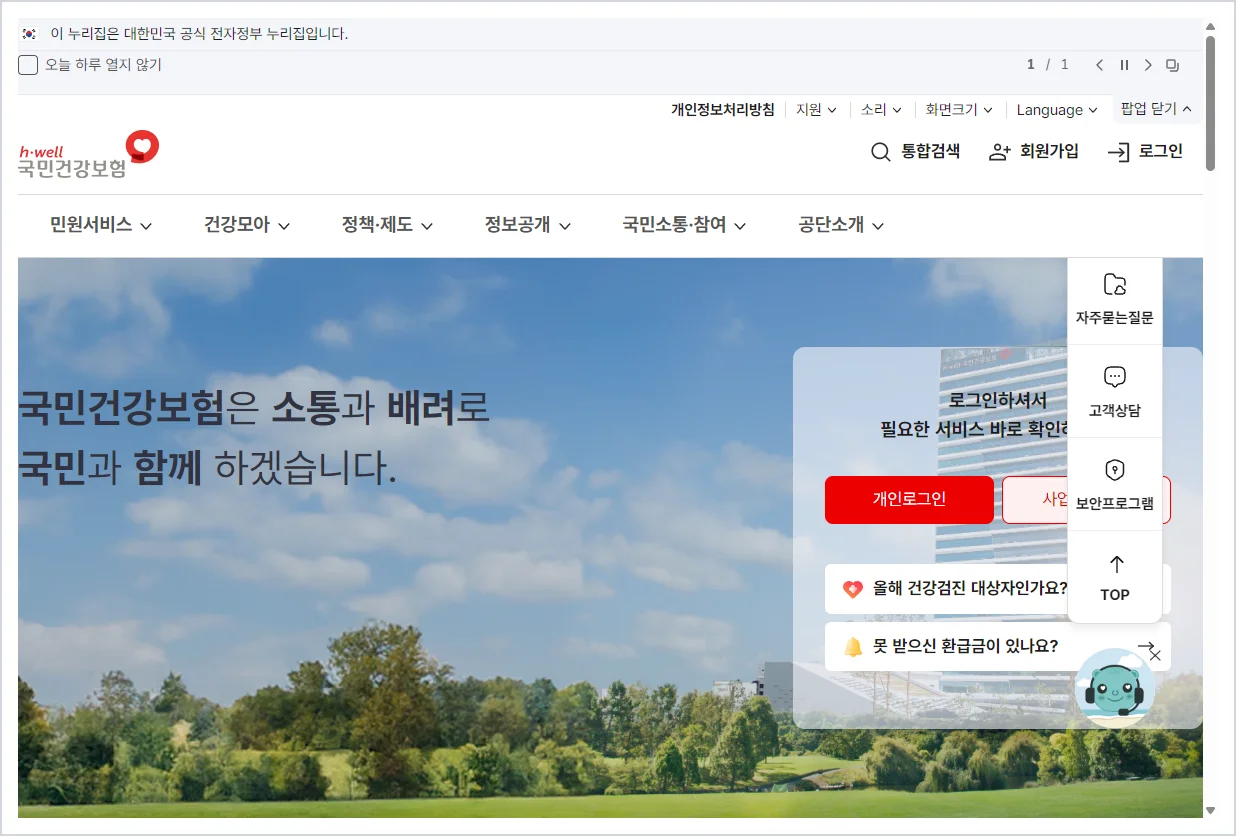Click the vertical scrollbar thumb
Screen dimensions: 1236x836
coord(1211,102)
